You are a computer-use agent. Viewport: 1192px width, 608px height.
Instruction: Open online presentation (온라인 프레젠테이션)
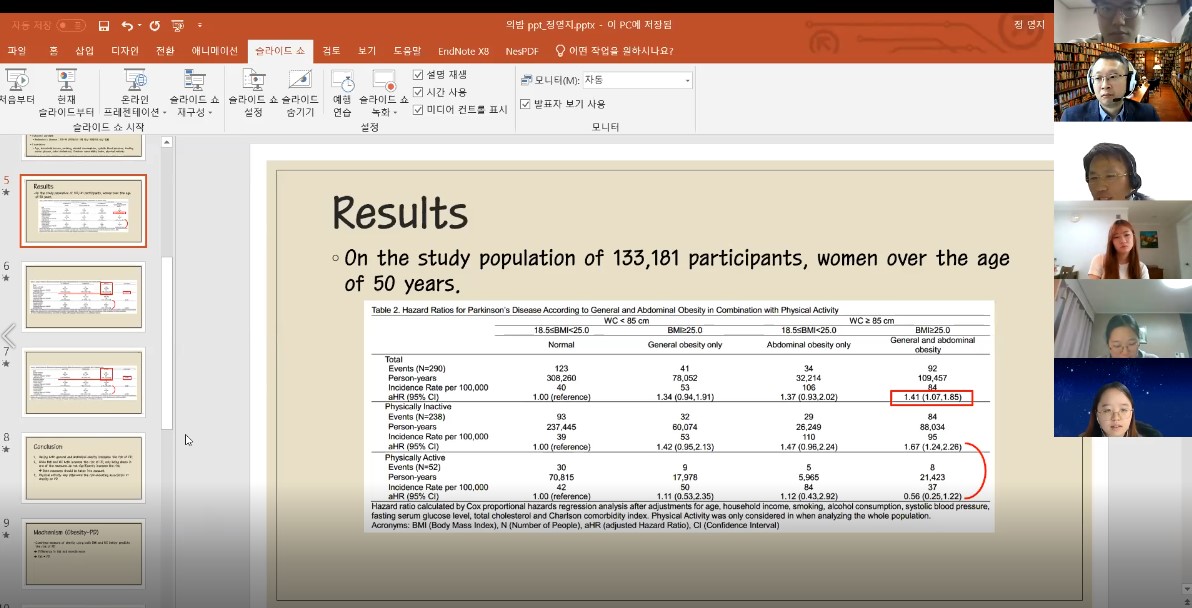[x=135, y=93]
